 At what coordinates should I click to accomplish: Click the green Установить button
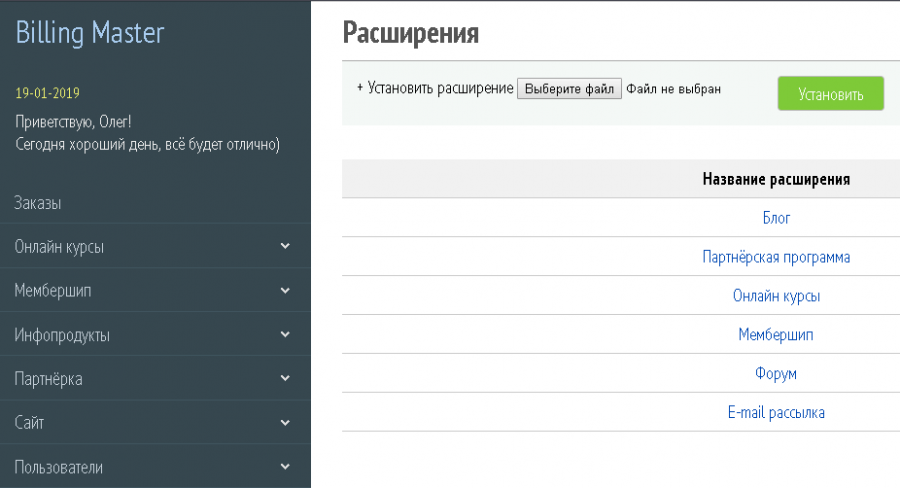pos(830,94)
